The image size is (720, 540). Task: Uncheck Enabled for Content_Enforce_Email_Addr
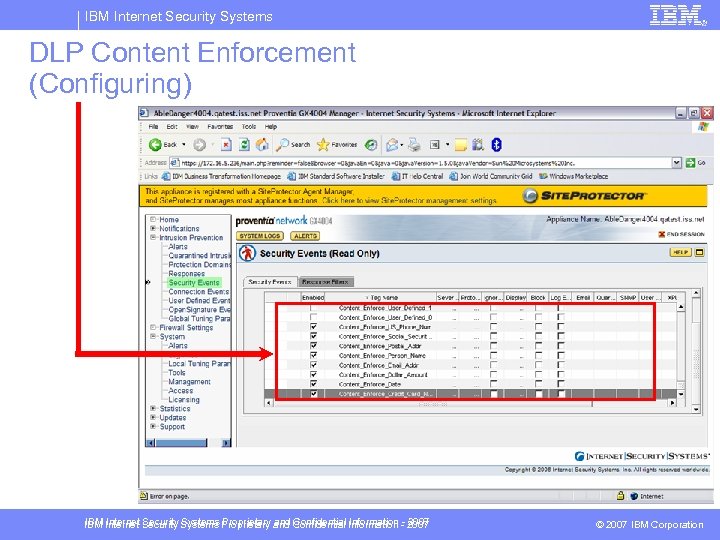tap(314, 365)
